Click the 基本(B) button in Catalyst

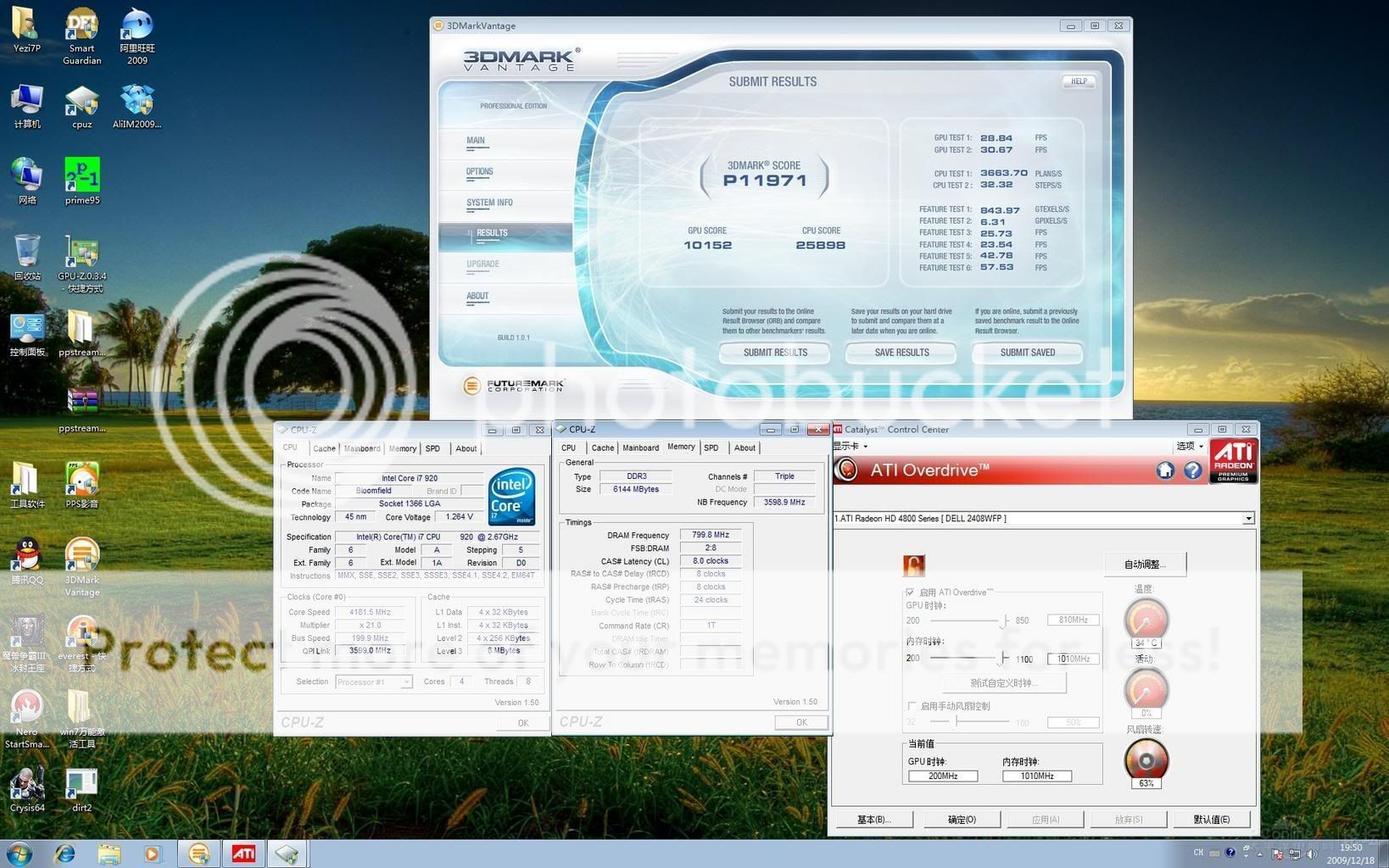click(874, 819)
